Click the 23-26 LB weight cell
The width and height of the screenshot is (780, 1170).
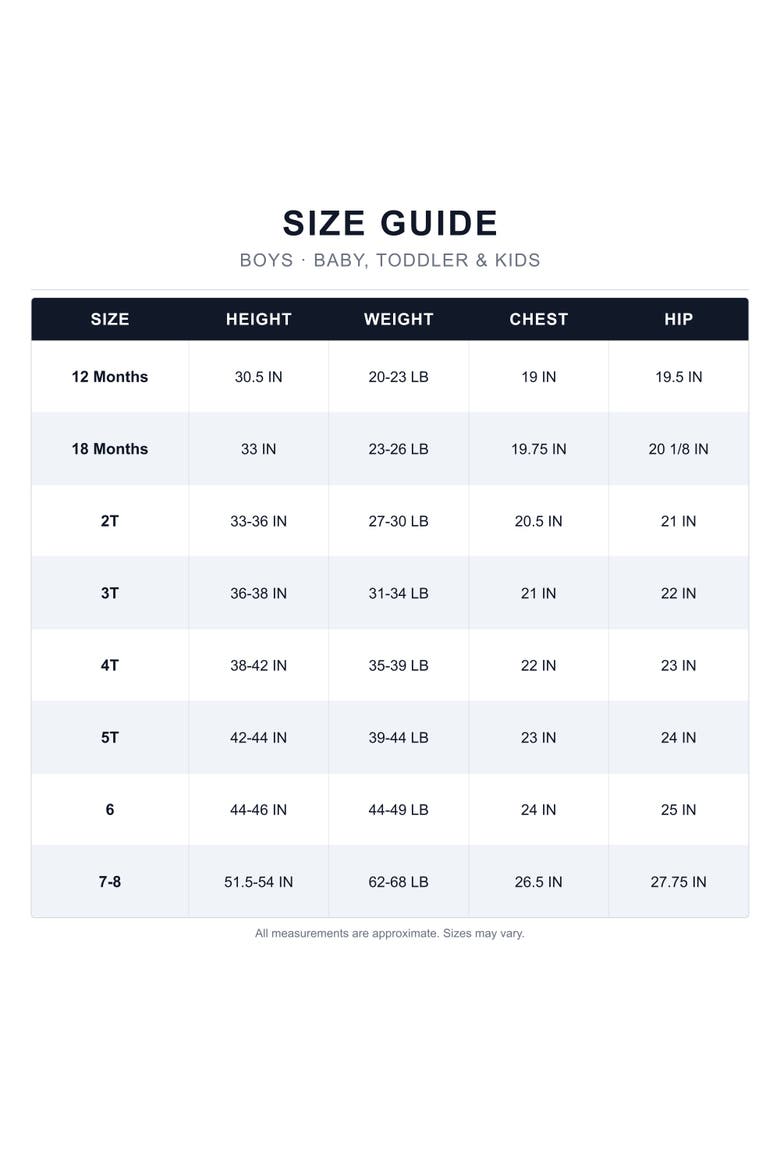pos(399,449)
